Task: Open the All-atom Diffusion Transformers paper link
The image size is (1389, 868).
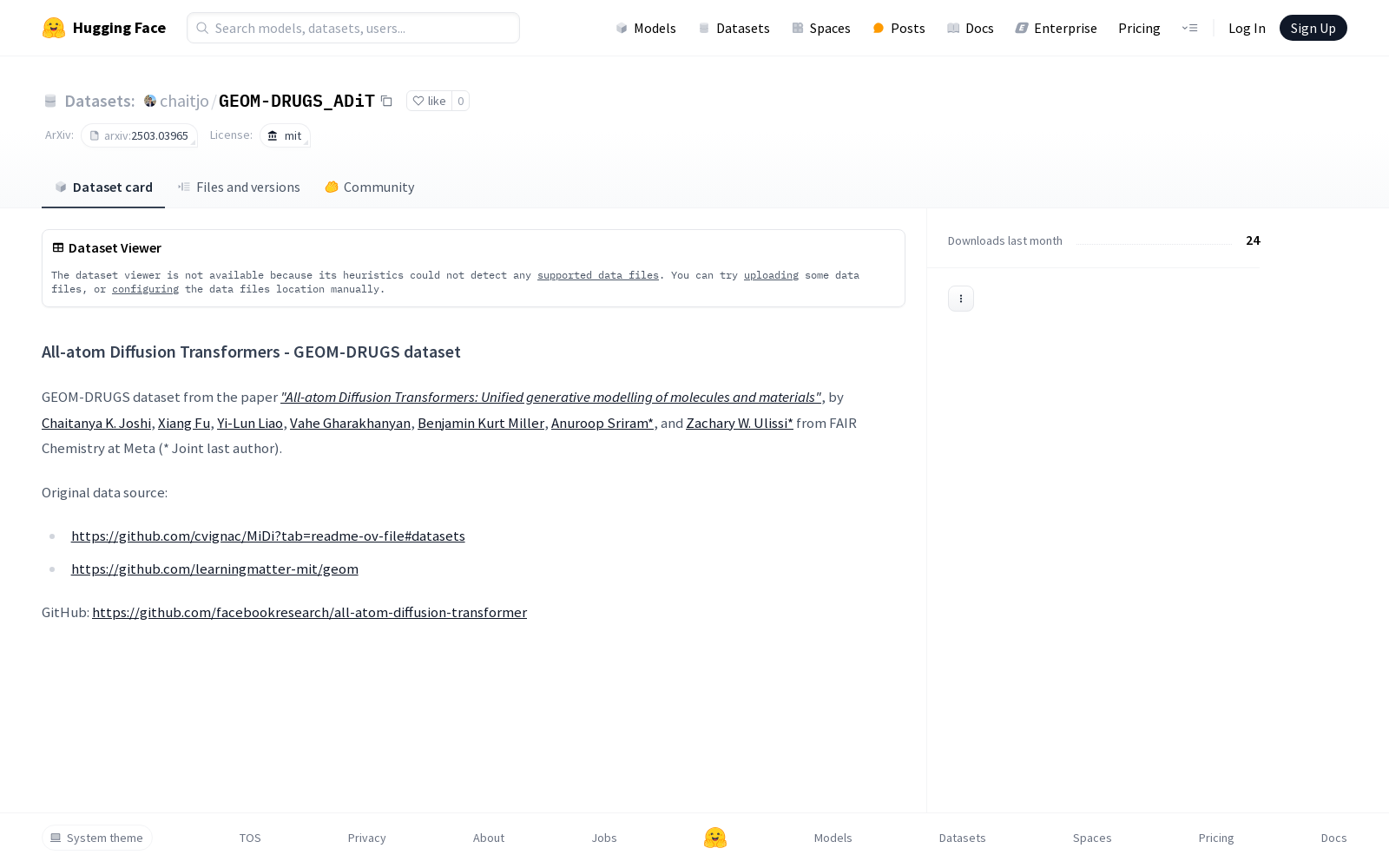Action: click(551, 397)
